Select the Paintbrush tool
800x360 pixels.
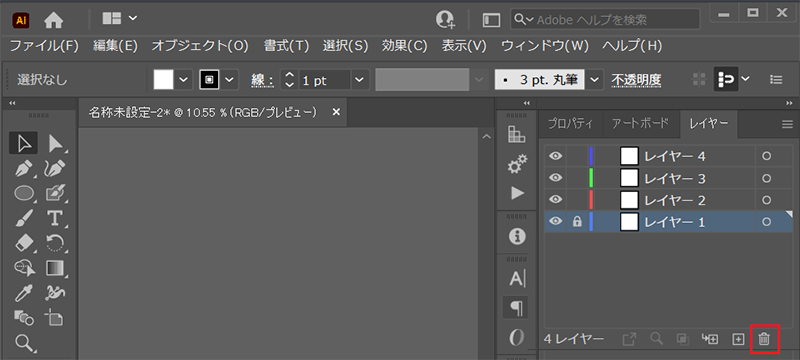pyautogui.click(x=23, y=218)
